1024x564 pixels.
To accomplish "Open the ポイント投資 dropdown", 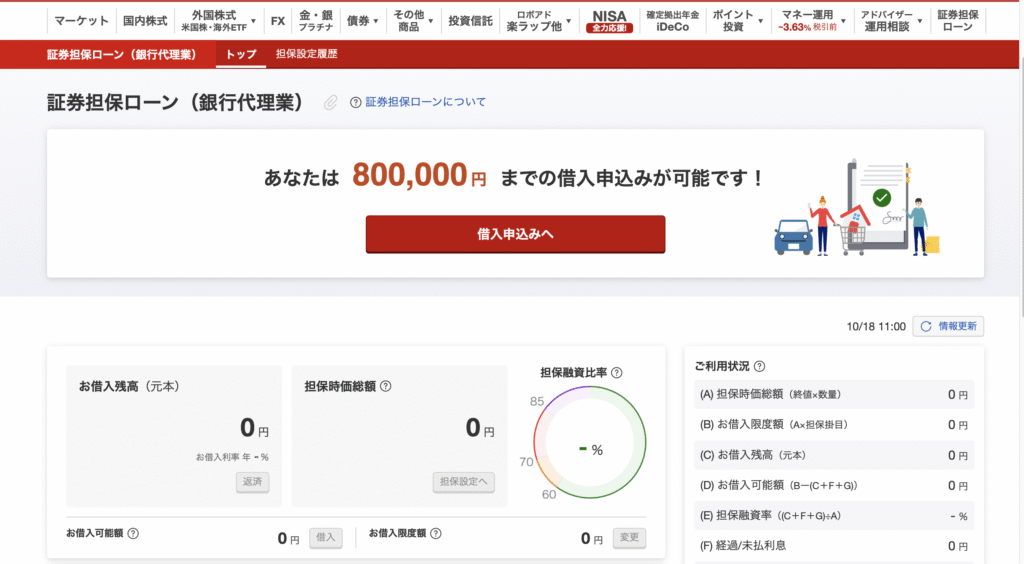I will click(740, 21).
